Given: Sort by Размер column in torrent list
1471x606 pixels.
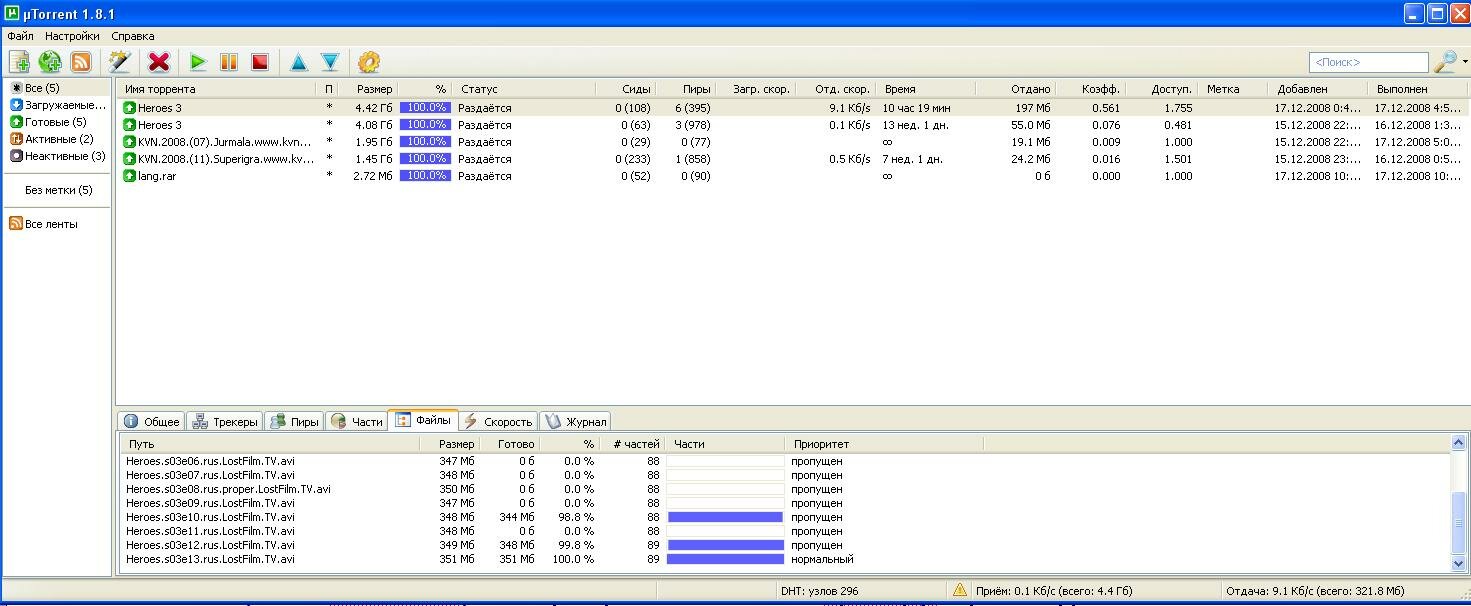Looking at the screenshot, I should pos(369,89).
